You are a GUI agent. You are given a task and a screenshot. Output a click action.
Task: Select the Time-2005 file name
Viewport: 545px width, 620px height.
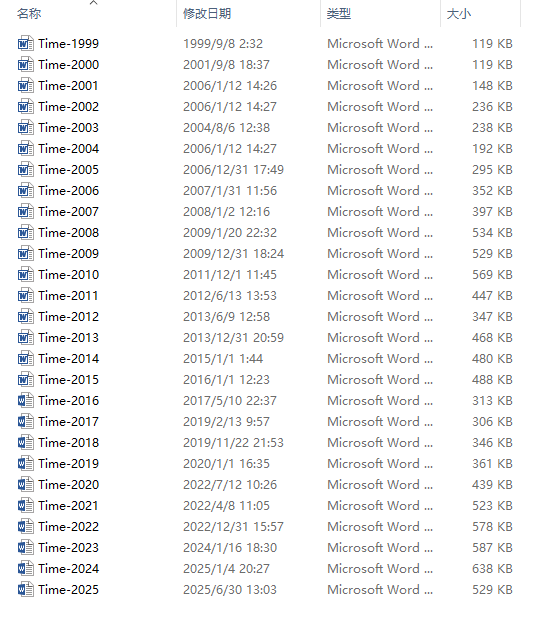pos(68,170)
